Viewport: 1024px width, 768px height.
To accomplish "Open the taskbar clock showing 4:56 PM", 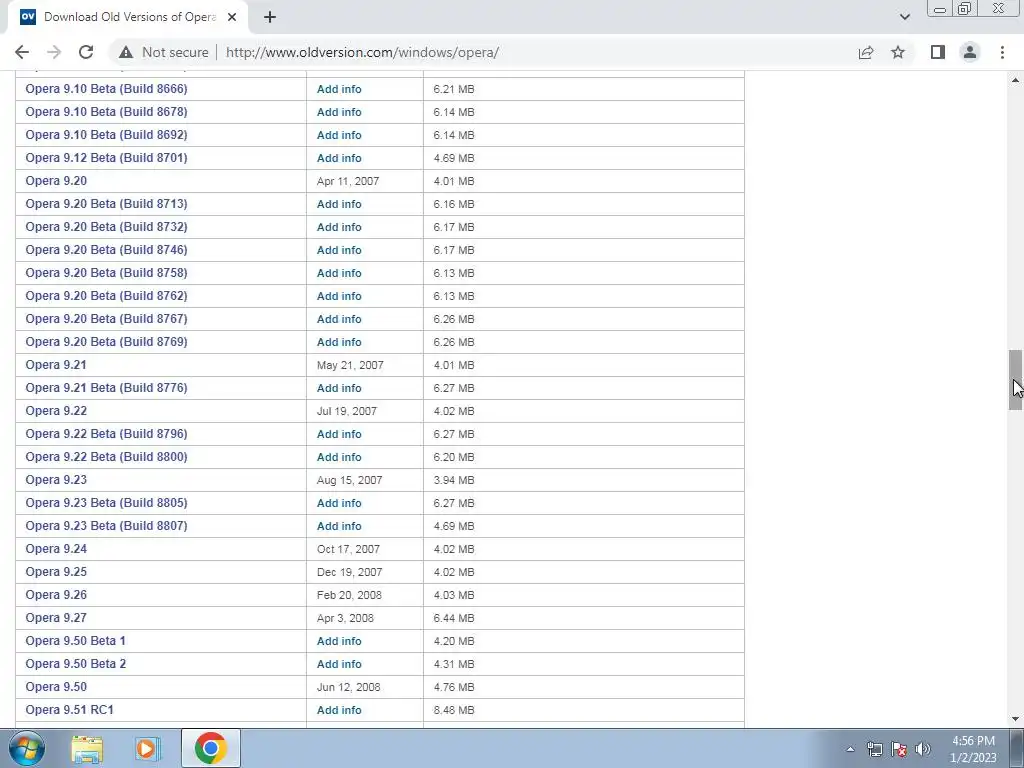I will pyautogui.click(x=973, y=749).
